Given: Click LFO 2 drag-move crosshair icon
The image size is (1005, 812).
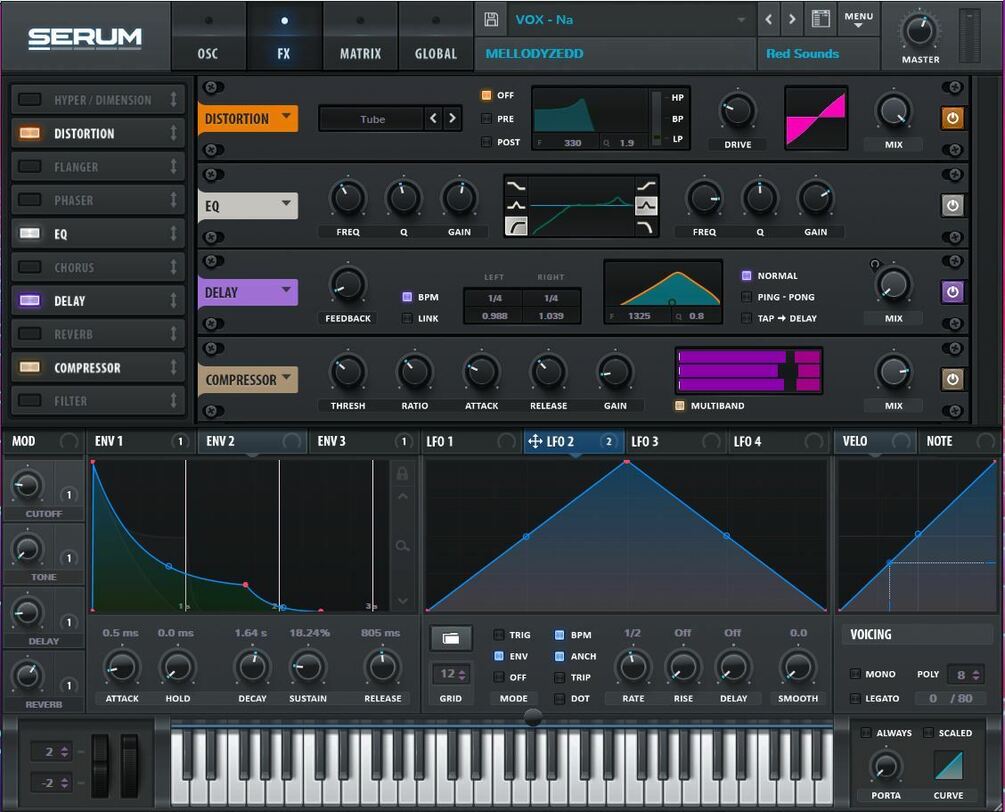Looking at the screenshot, I should click(x=535, y=441).
